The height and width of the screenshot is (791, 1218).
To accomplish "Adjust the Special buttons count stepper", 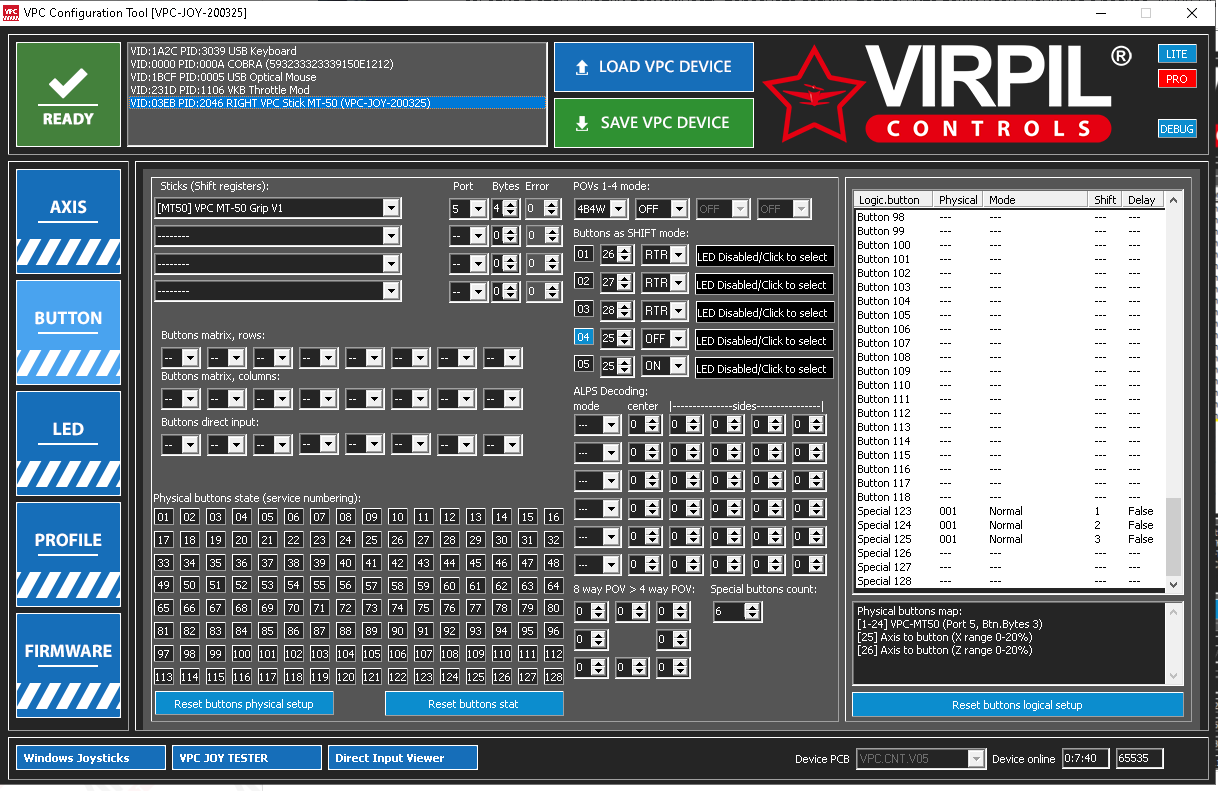I will [737, 611].
